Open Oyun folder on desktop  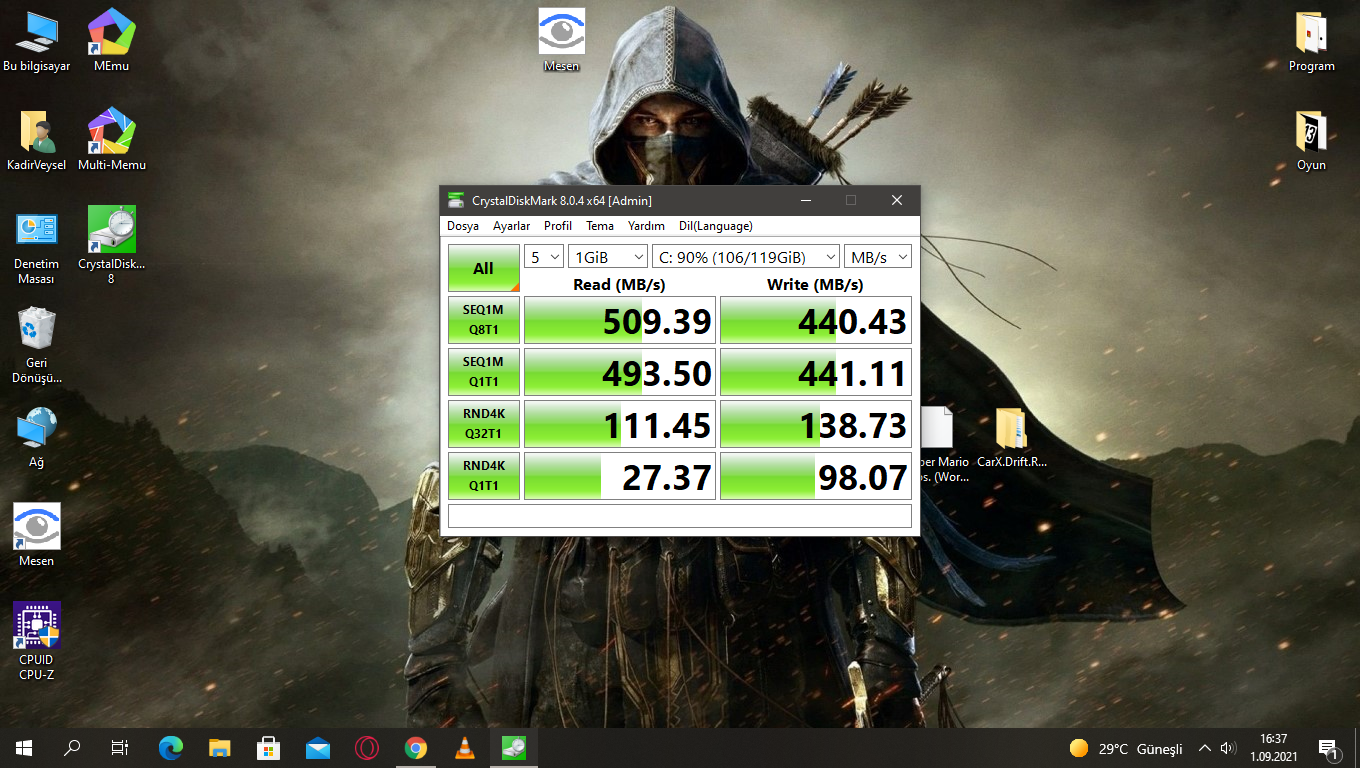pos(1311,141)
